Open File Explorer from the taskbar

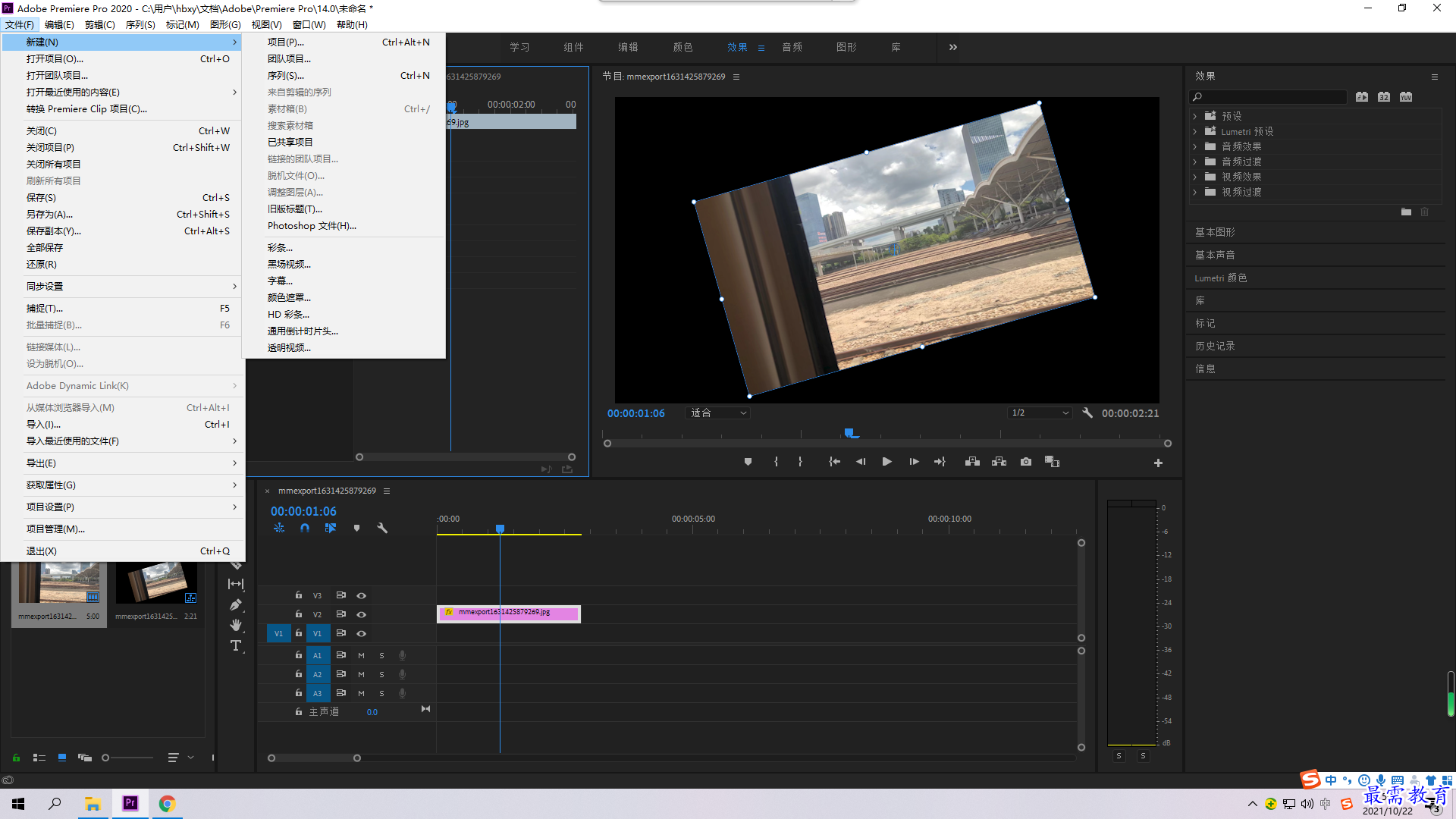(x=93, y=804)
